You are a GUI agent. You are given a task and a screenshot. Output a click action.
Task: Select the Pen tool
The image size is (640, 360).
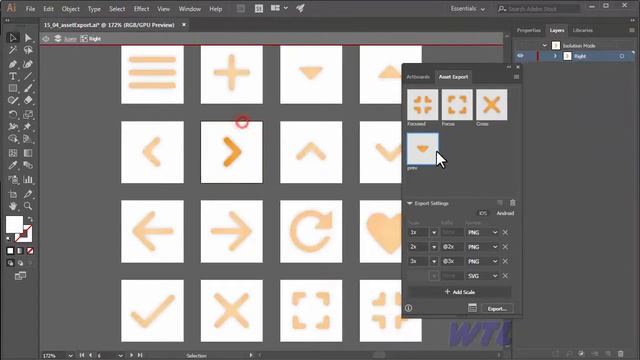point(13,64)
